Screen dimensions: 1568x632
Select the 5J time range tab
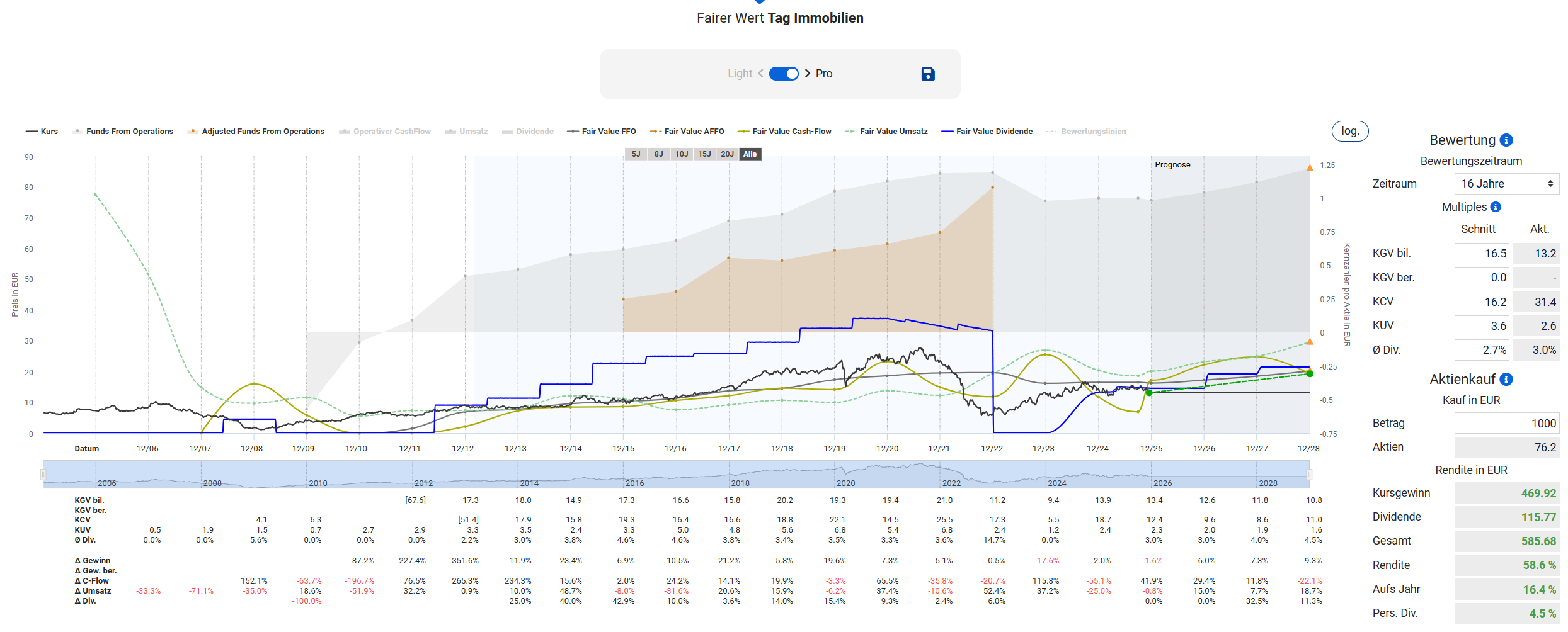[636, 154]
